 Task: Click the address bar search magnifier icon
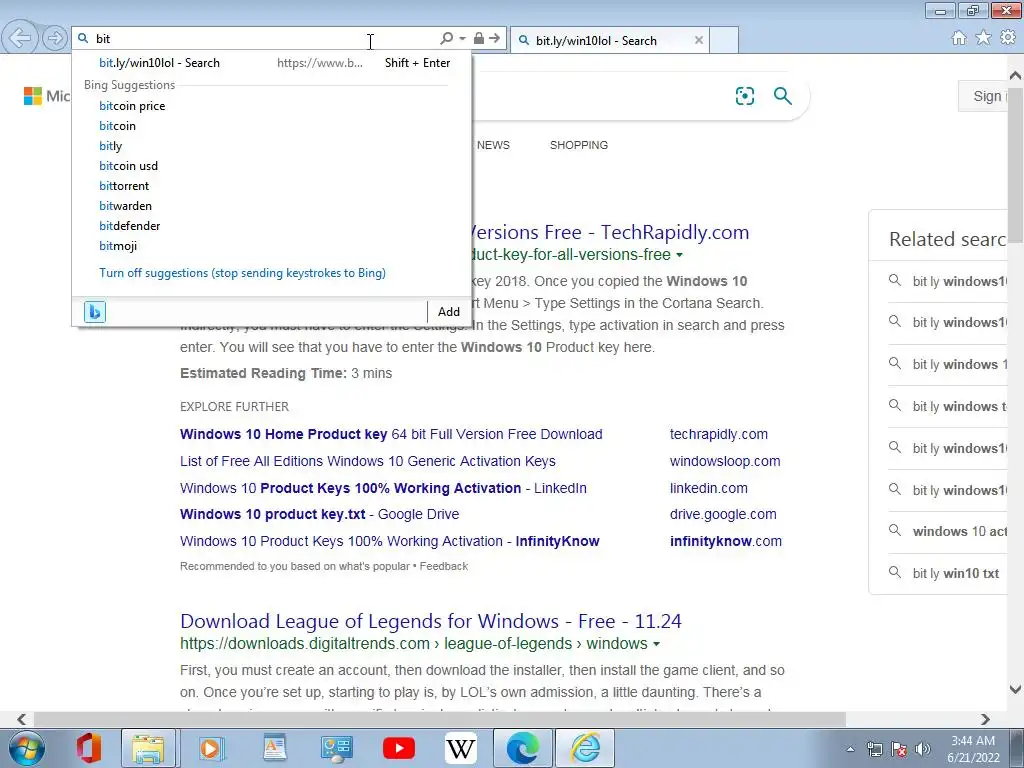[x=447, y=39]
